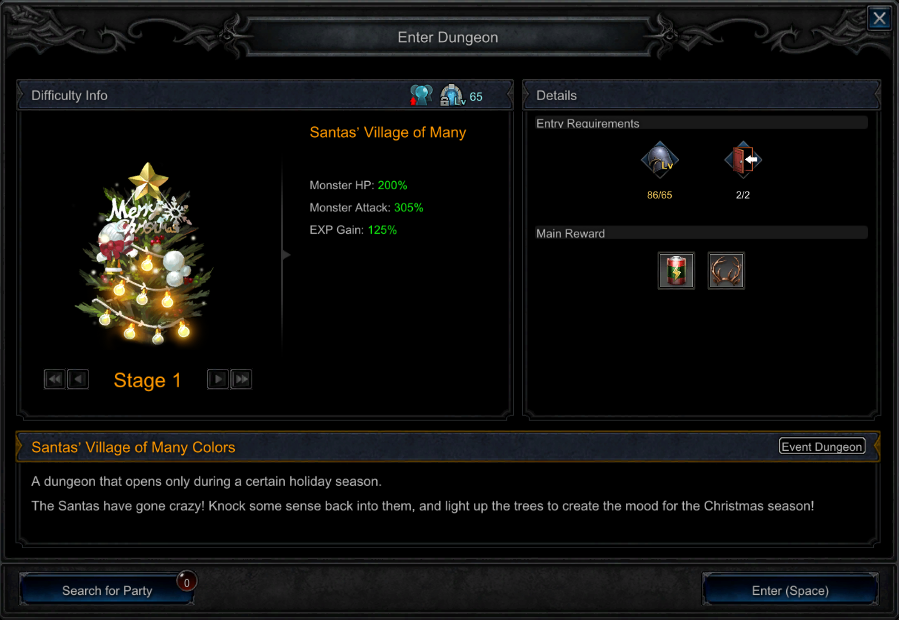The height and width of the screenshot is (620, 899).
Task: Advance to next stage with right arrow
Action: point(218,379)
